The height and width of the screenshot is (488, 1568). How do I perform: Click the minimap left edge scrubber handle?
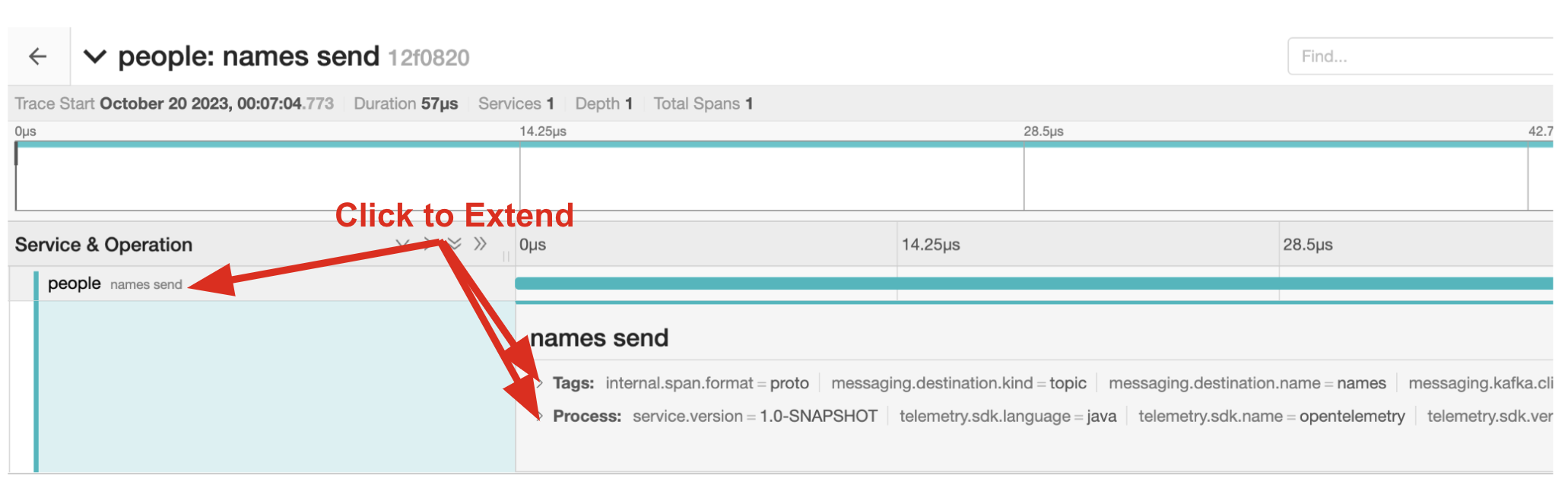(16, 154)
